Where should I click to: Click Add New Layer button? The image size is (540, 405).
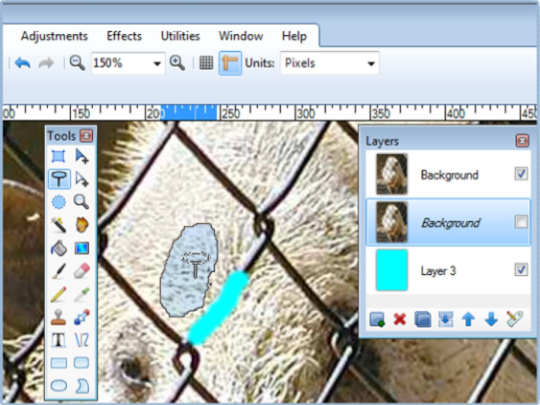(377, 319)
